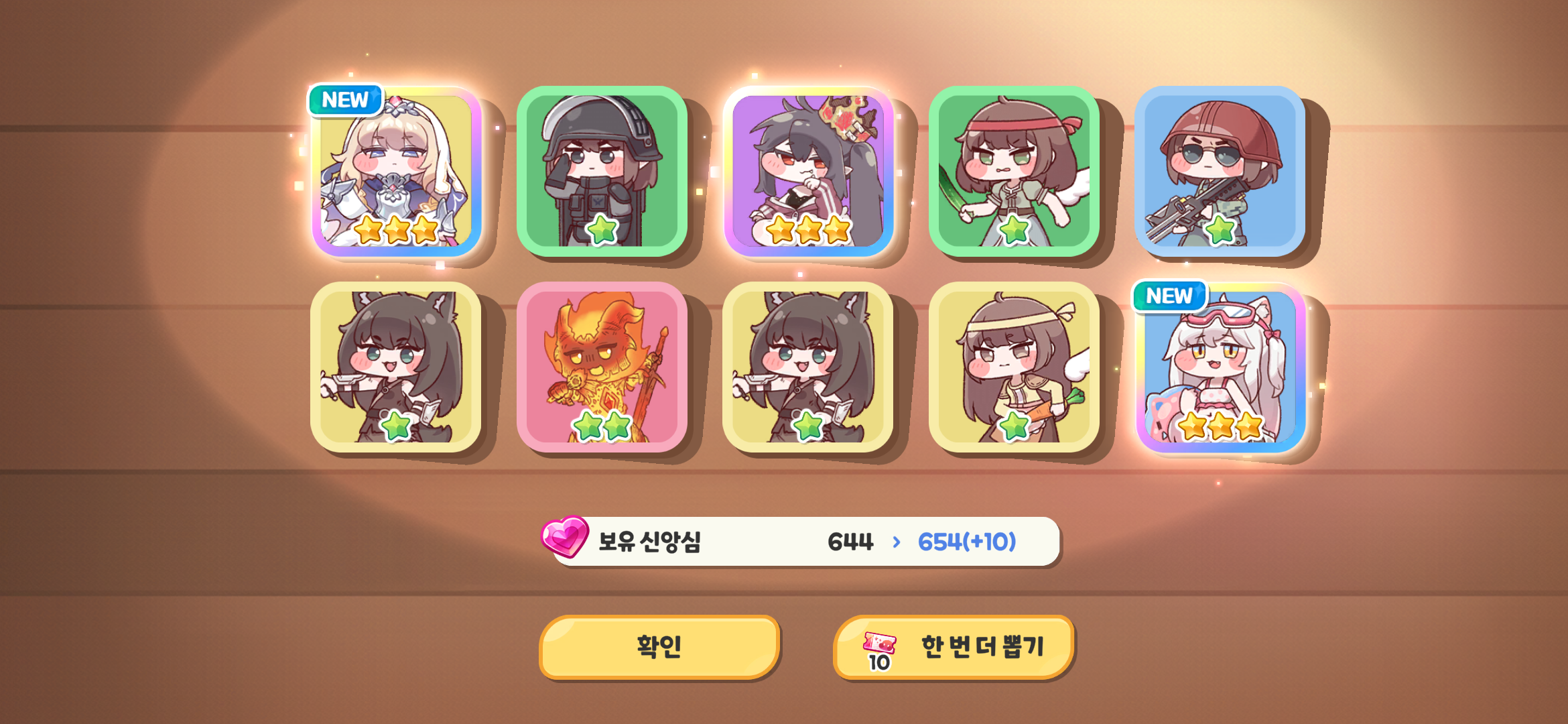Viewport: 1568px width, 724px height.
Task: Click the blue arrow in faith bar
Action: pos(897,542)
